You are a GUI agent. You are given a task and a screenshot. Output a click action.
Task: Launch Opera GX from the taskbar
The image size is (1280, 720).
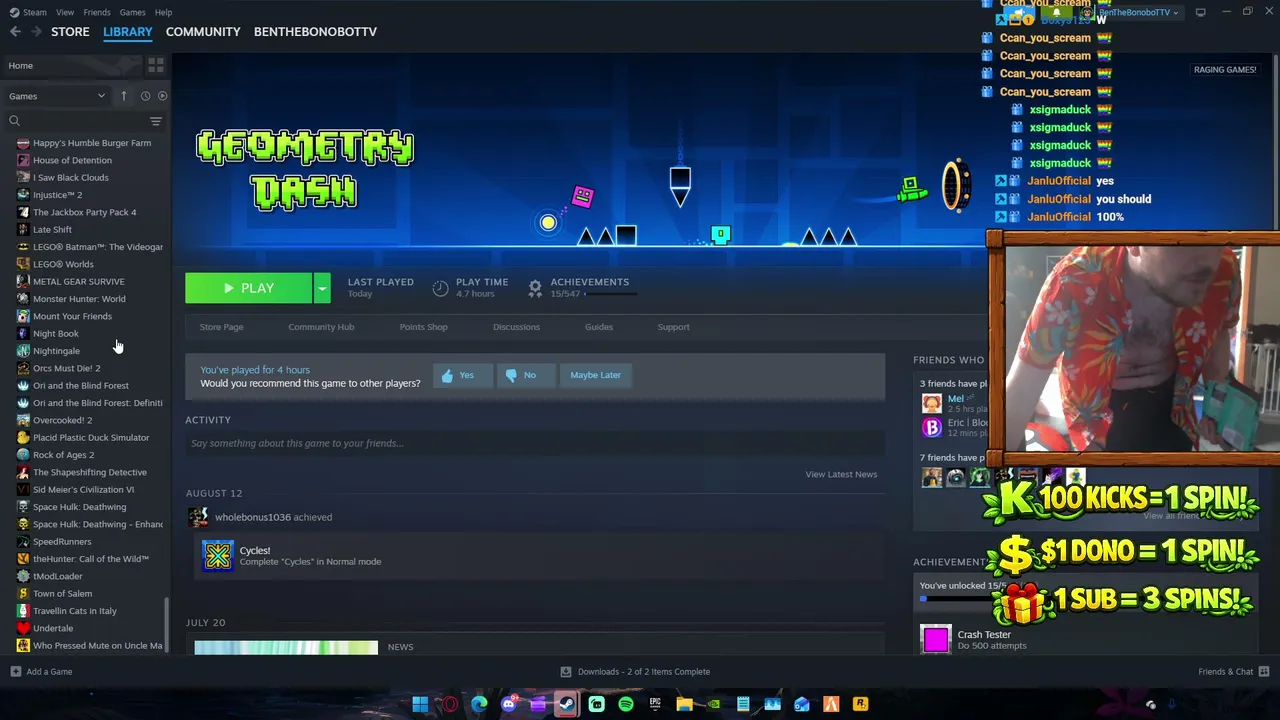coord(450,704)
